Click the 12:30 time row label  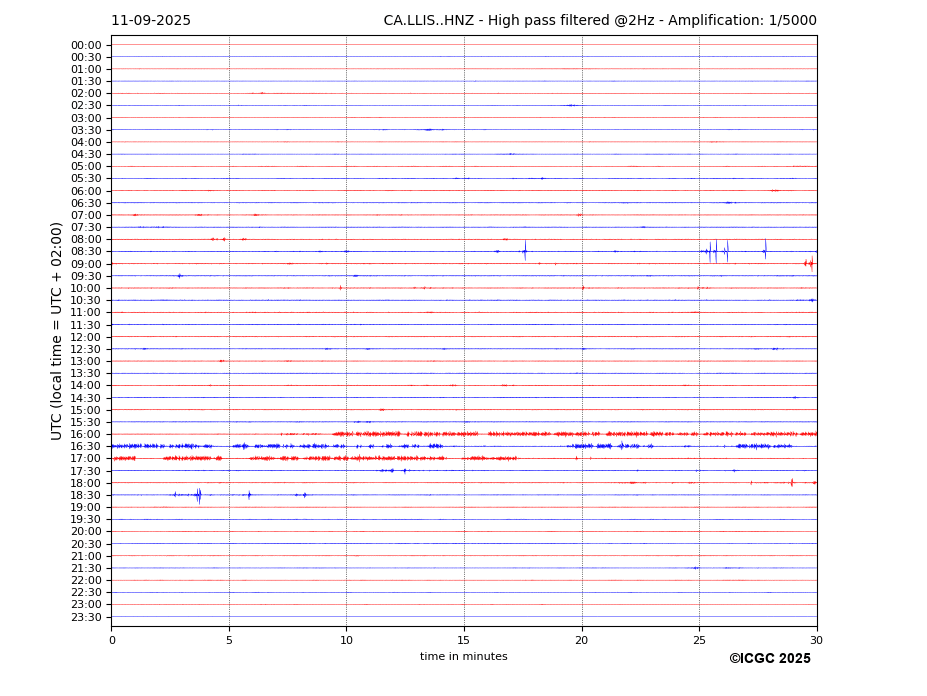tap(86, 349)
